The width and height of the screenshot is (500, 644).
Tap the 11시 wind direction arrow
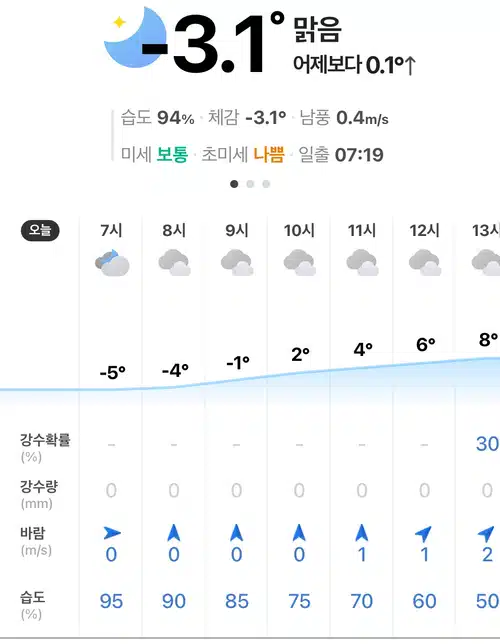362,533
